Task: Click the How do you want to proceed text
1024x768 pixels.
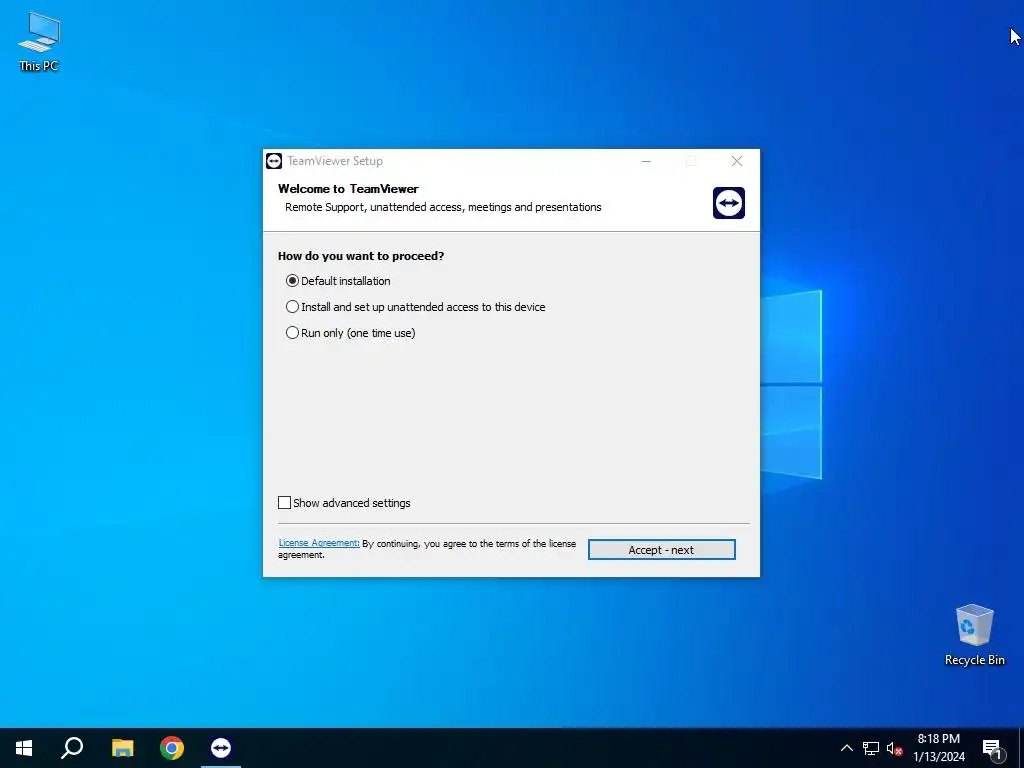Action: point(361,256)
